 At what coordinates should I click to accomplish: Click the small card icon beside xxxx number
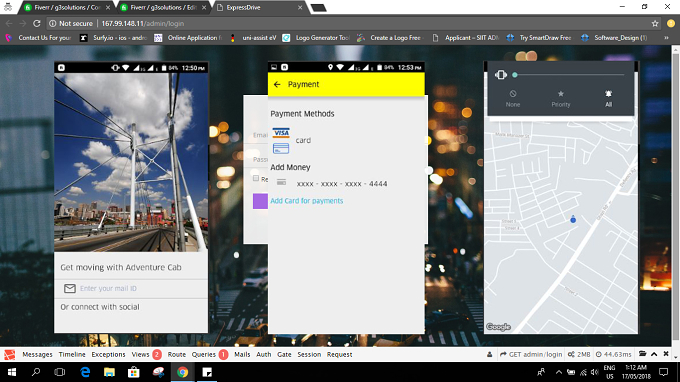(281, 183)
